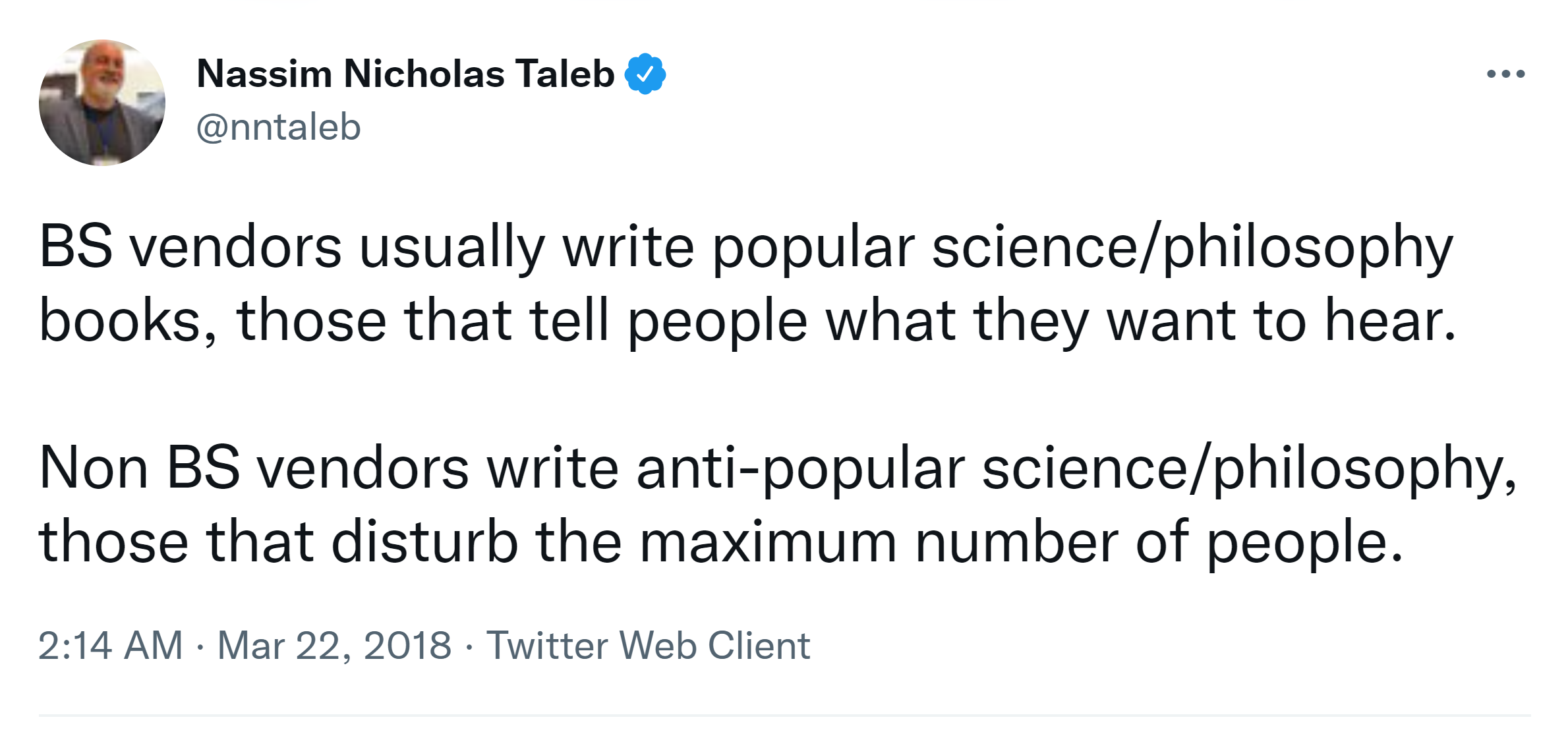This screenshot has width=1568, height=734.
Task: Click the first paragraph starting "BS vendors usually"
Action: pyautogui.click(x=746, y=283)
